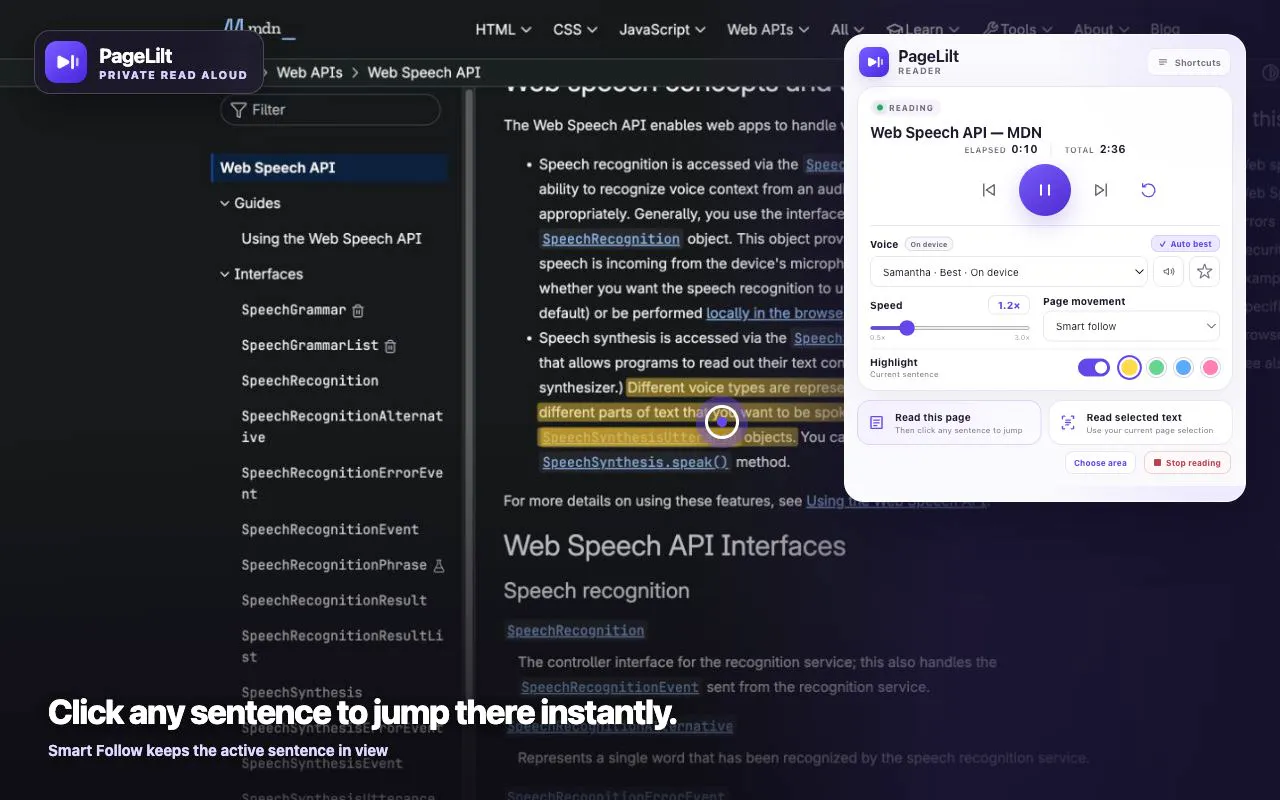Click the PageLilt Private Read Aloud badge icon
The width and height of the screenshot is (1280, 800).
[66, 62]
